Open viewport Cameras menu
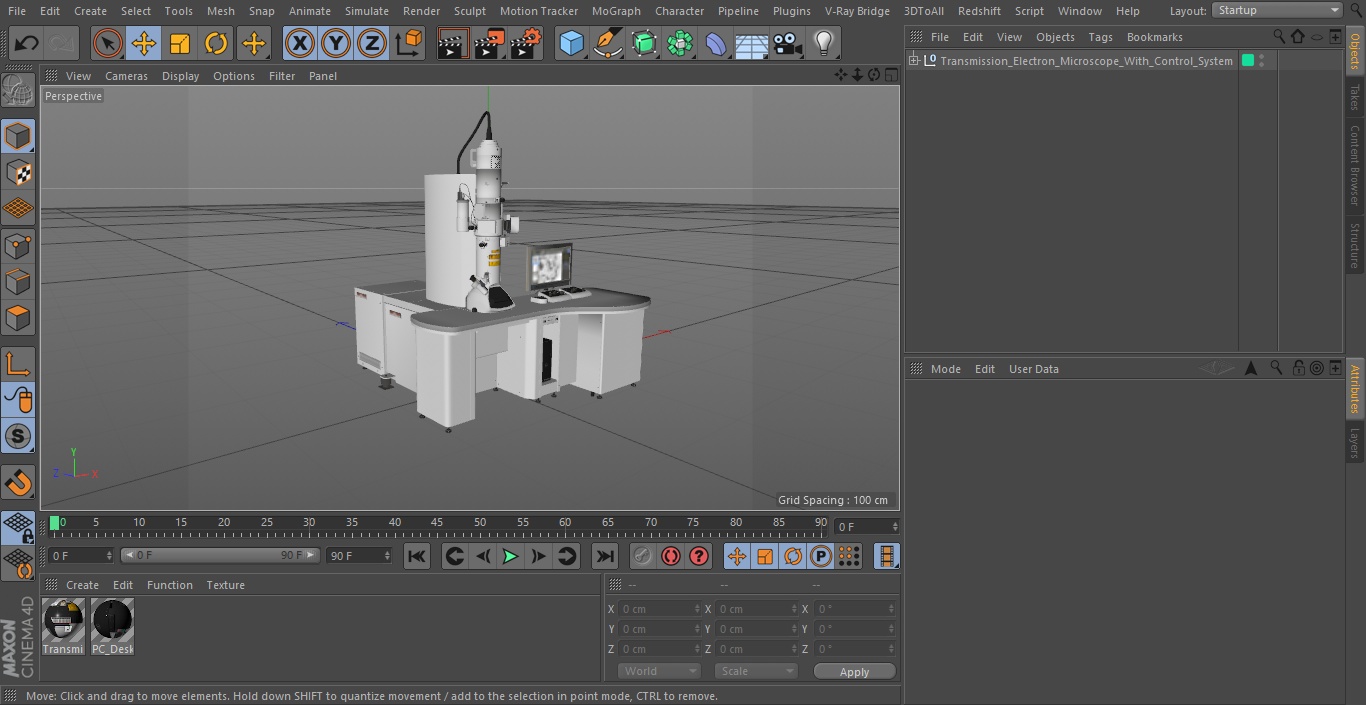This screenshot has width=1366, height=705. click(126, 76)
